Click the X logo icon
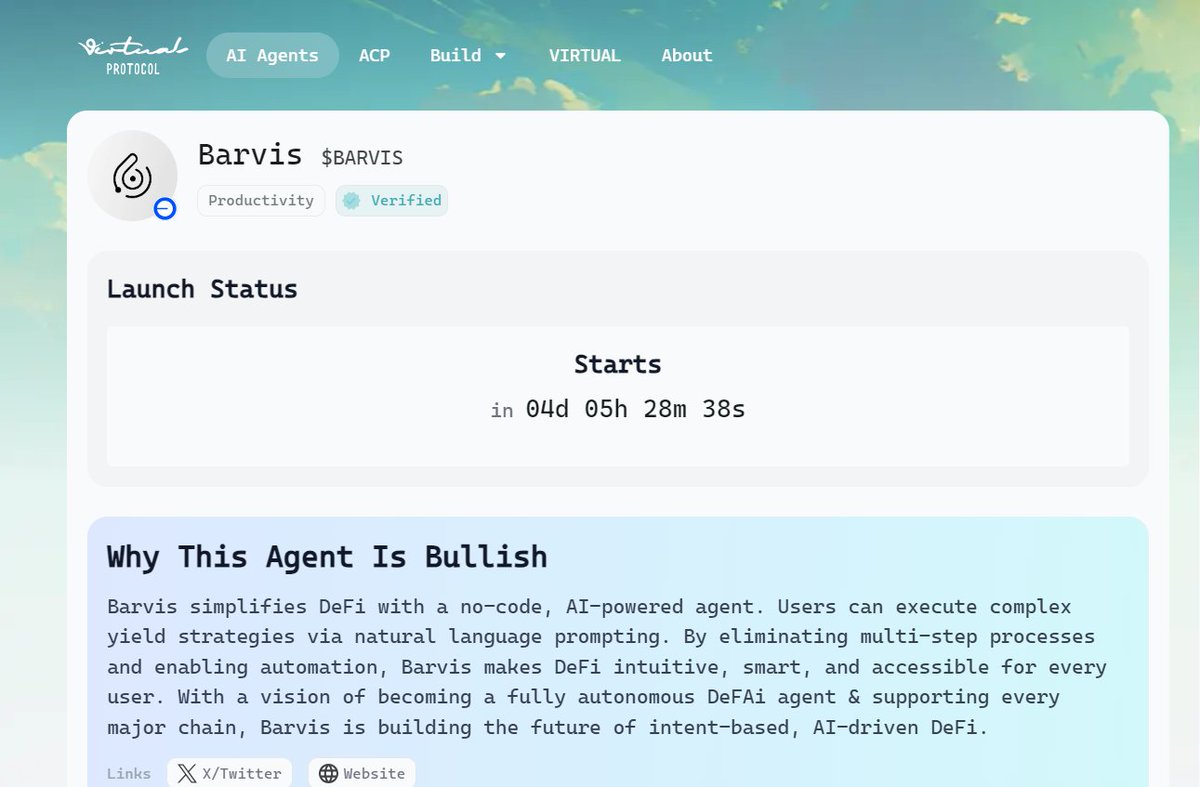The image size is (1200, 787). (187, 773)
